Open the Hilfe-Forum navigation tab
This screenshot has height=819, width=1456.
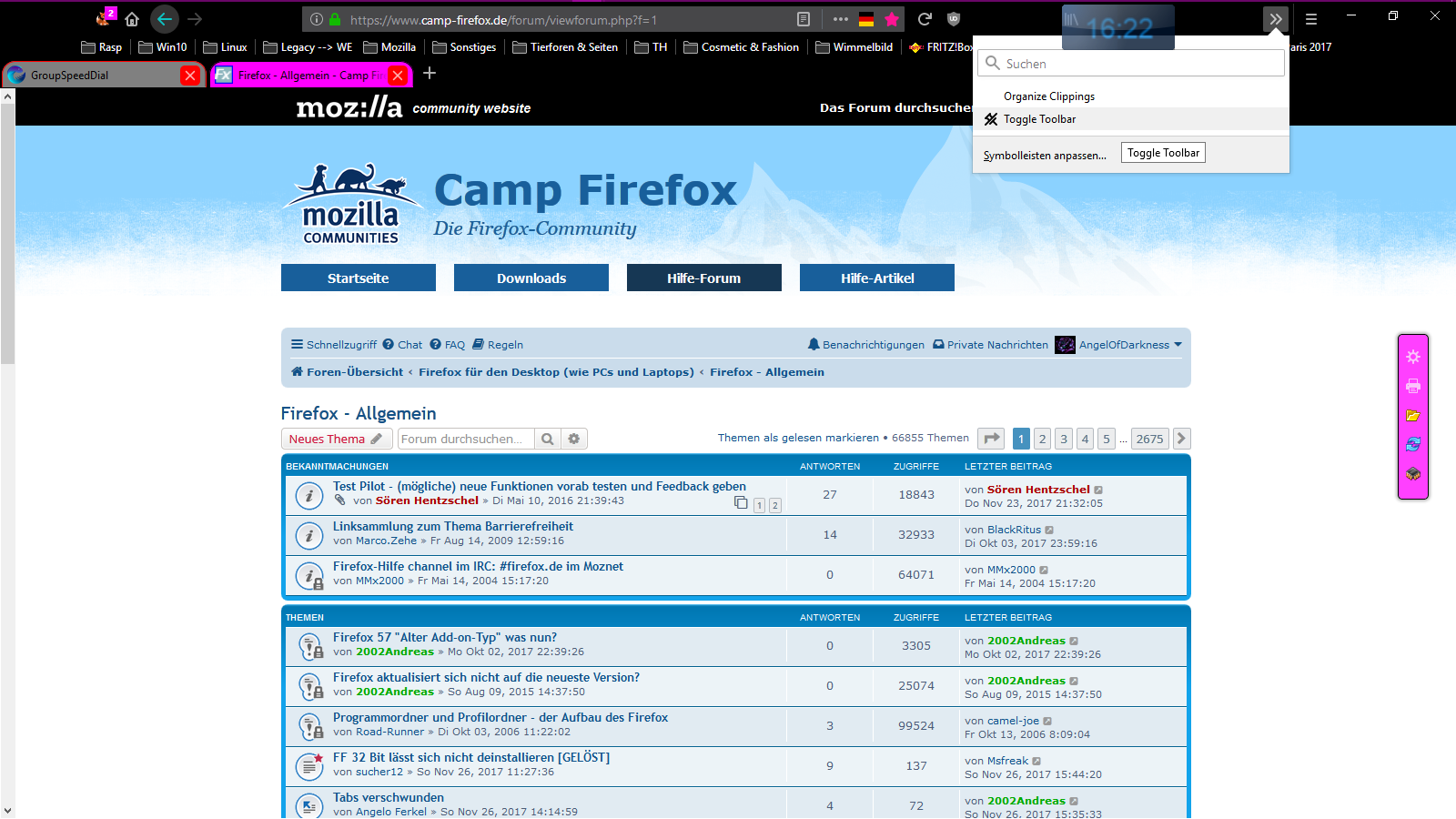click(704, 278)
